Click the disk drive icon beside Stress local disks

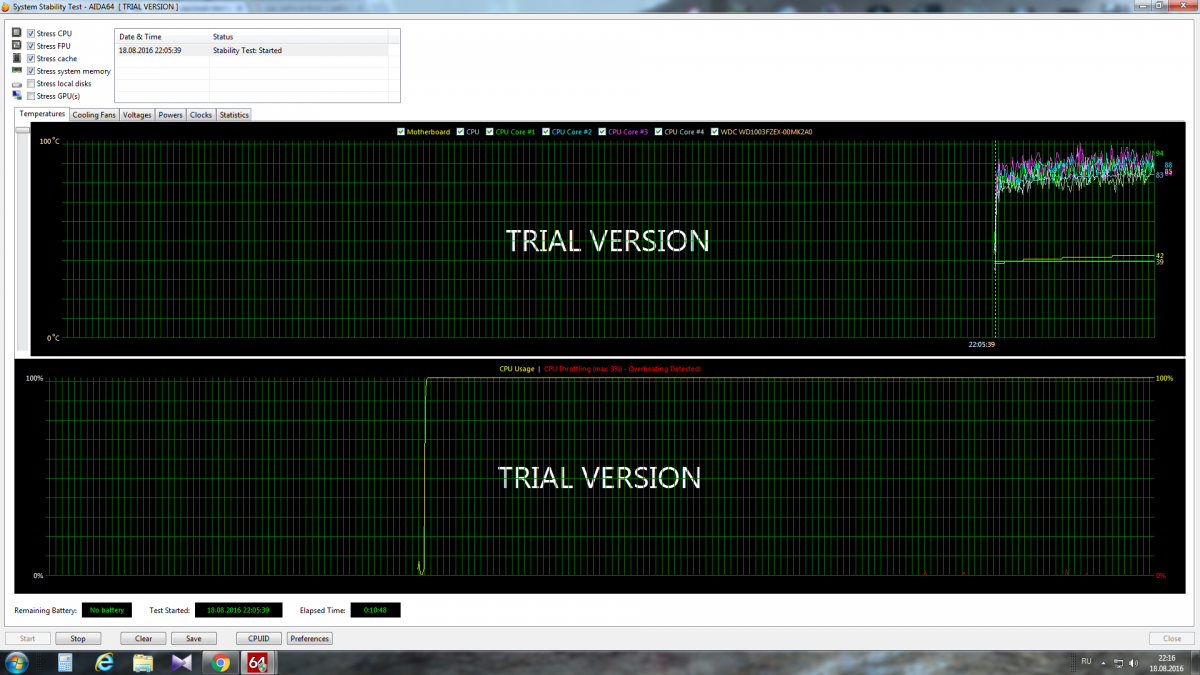[x=17, y=84]
